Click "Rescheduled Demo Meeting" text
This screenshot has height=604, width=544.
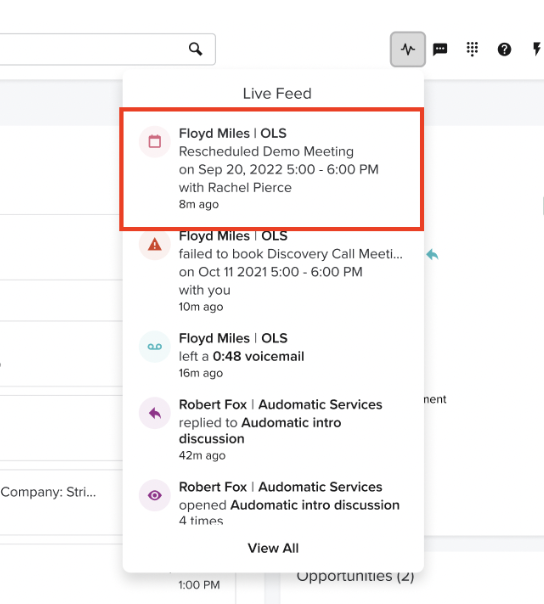click(x=266, y=151)
